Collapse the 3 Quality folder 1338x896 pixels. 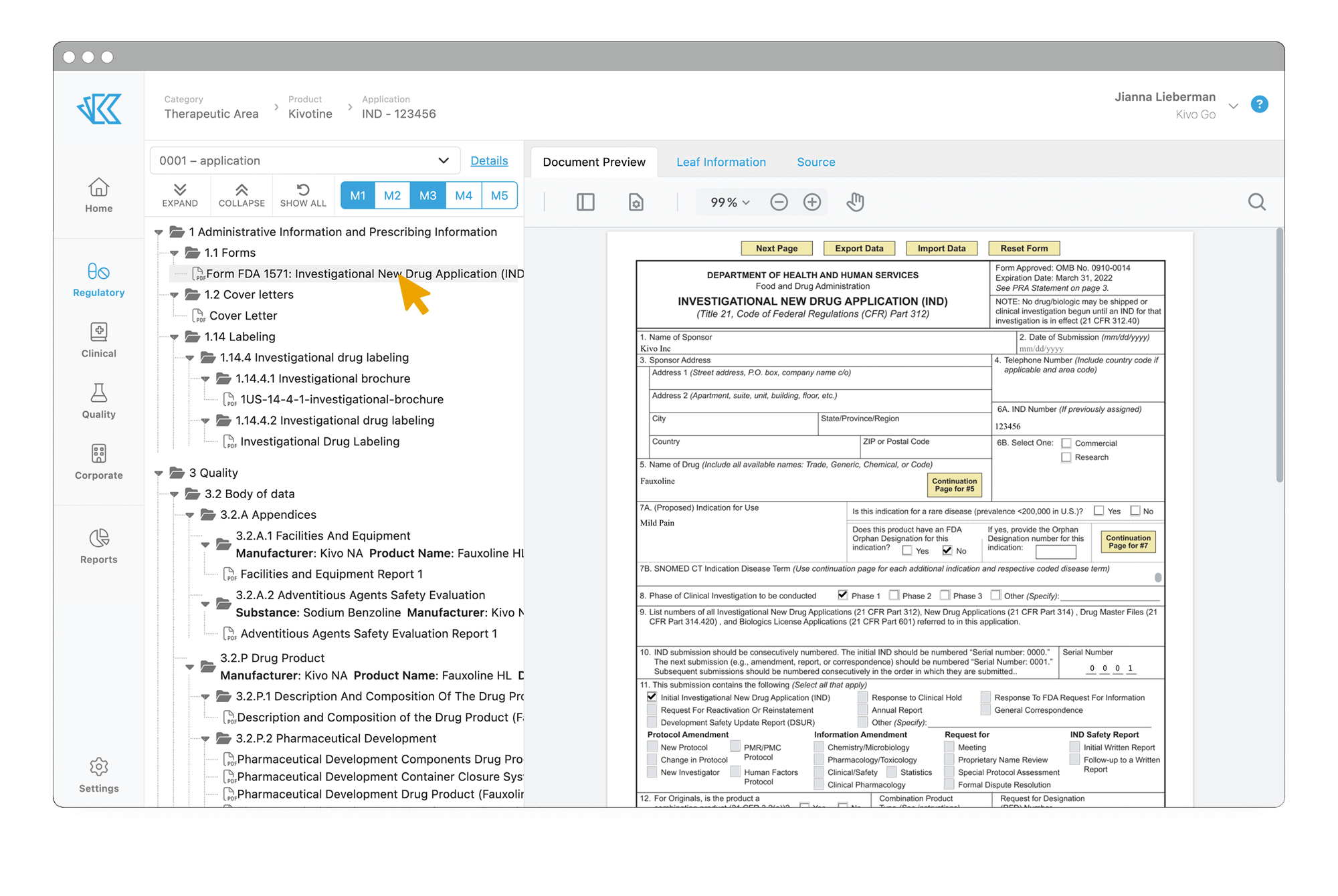[x=159, y=473]
